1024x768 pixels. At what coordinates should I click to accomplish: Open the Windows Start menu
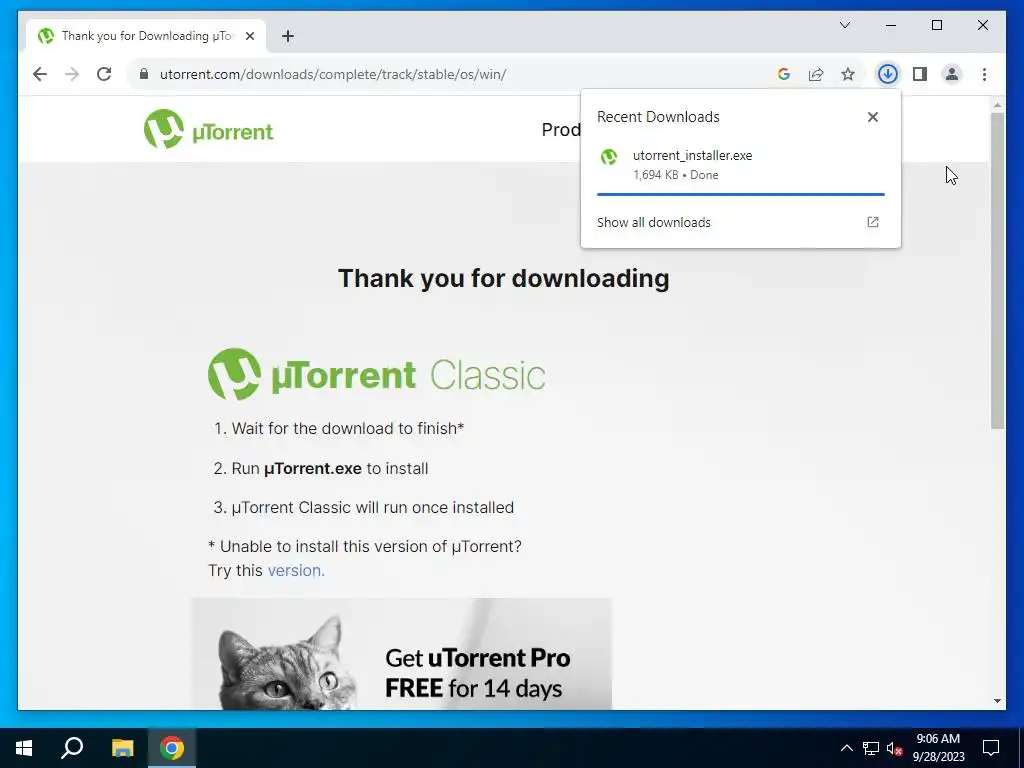click(24, 748)
